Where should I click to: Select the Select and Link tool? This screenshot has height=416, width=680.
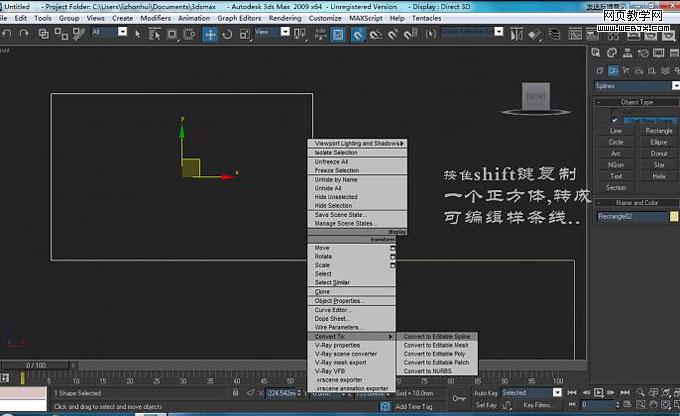coord(43,34)
